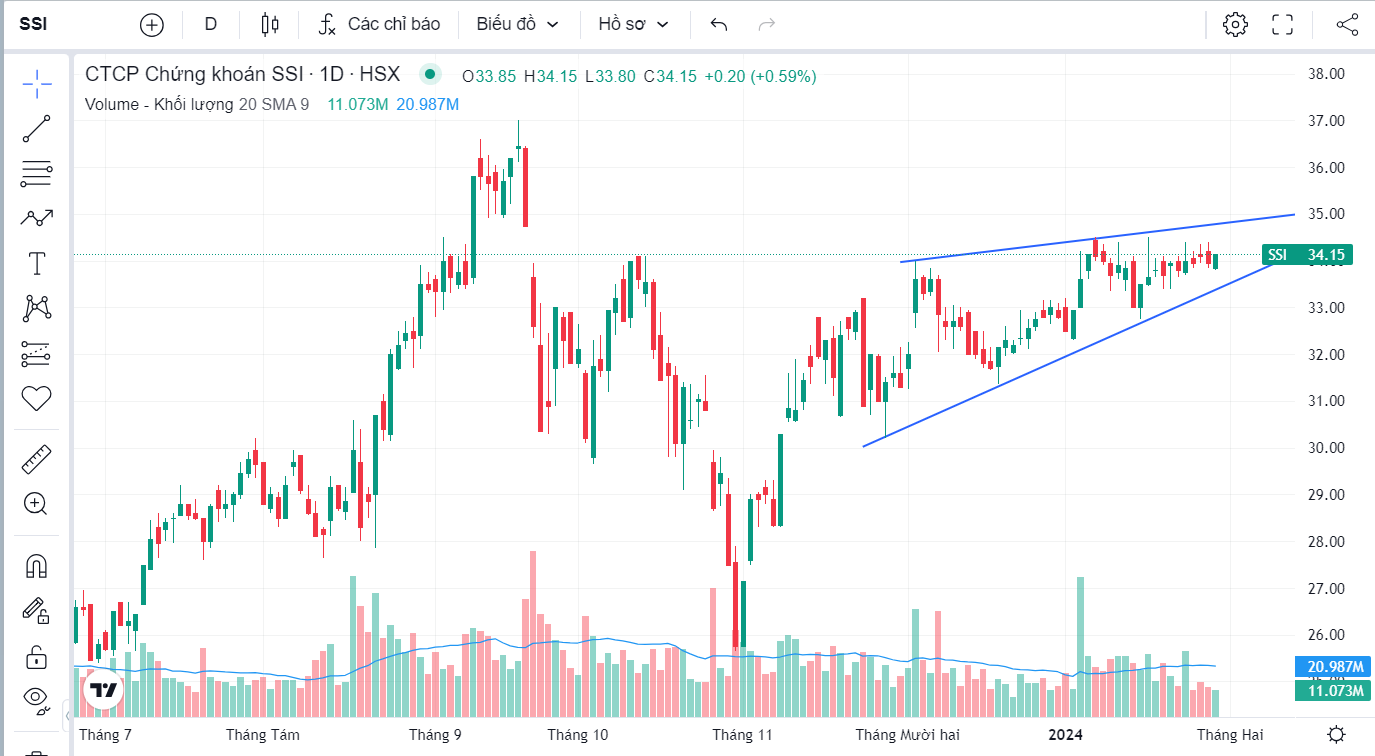Open the Hồ sơ dropdown menu
The width and height of the screenshot is (1375, 756).
click(633, 24)
